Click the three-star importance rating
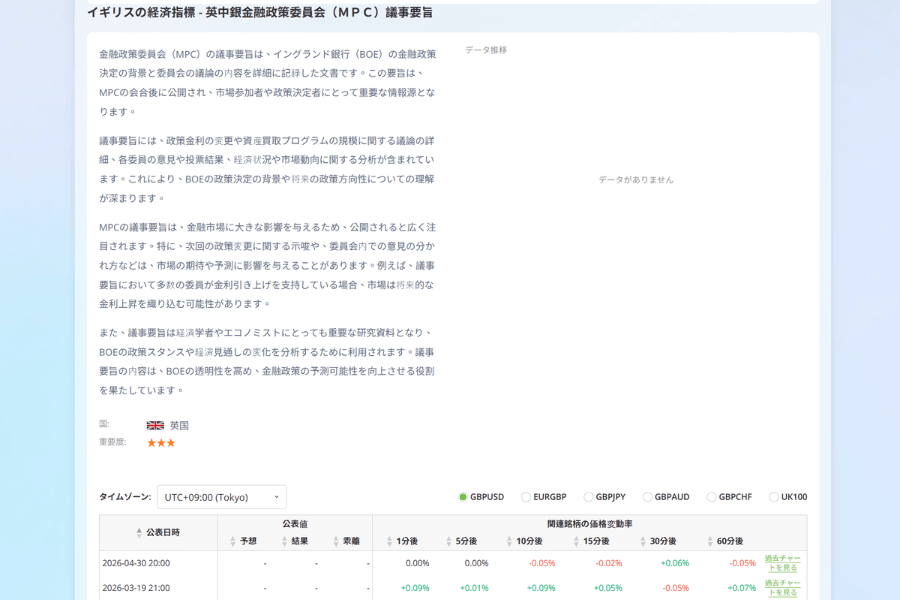Screen dimensions: 900x600 tap(161, 443)
